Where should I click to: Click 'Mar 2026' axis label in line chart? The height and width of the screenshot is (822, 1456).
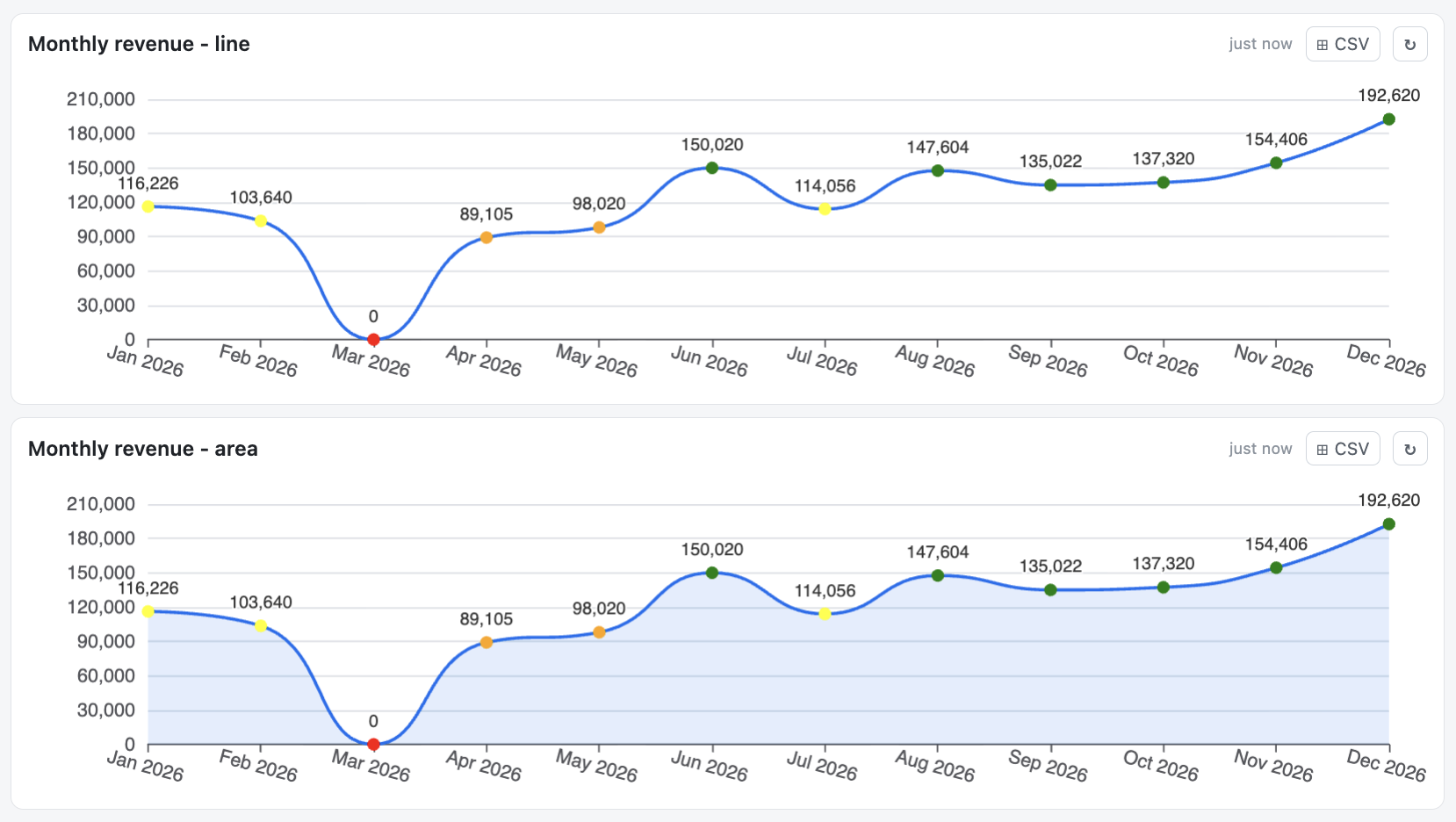click(x=370, y=361)
